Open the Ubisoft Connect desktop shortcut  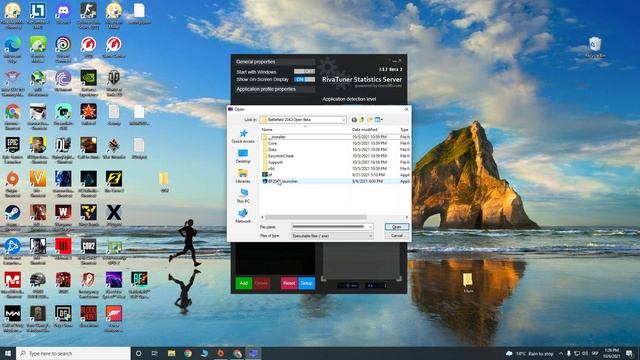click(63, 48)
